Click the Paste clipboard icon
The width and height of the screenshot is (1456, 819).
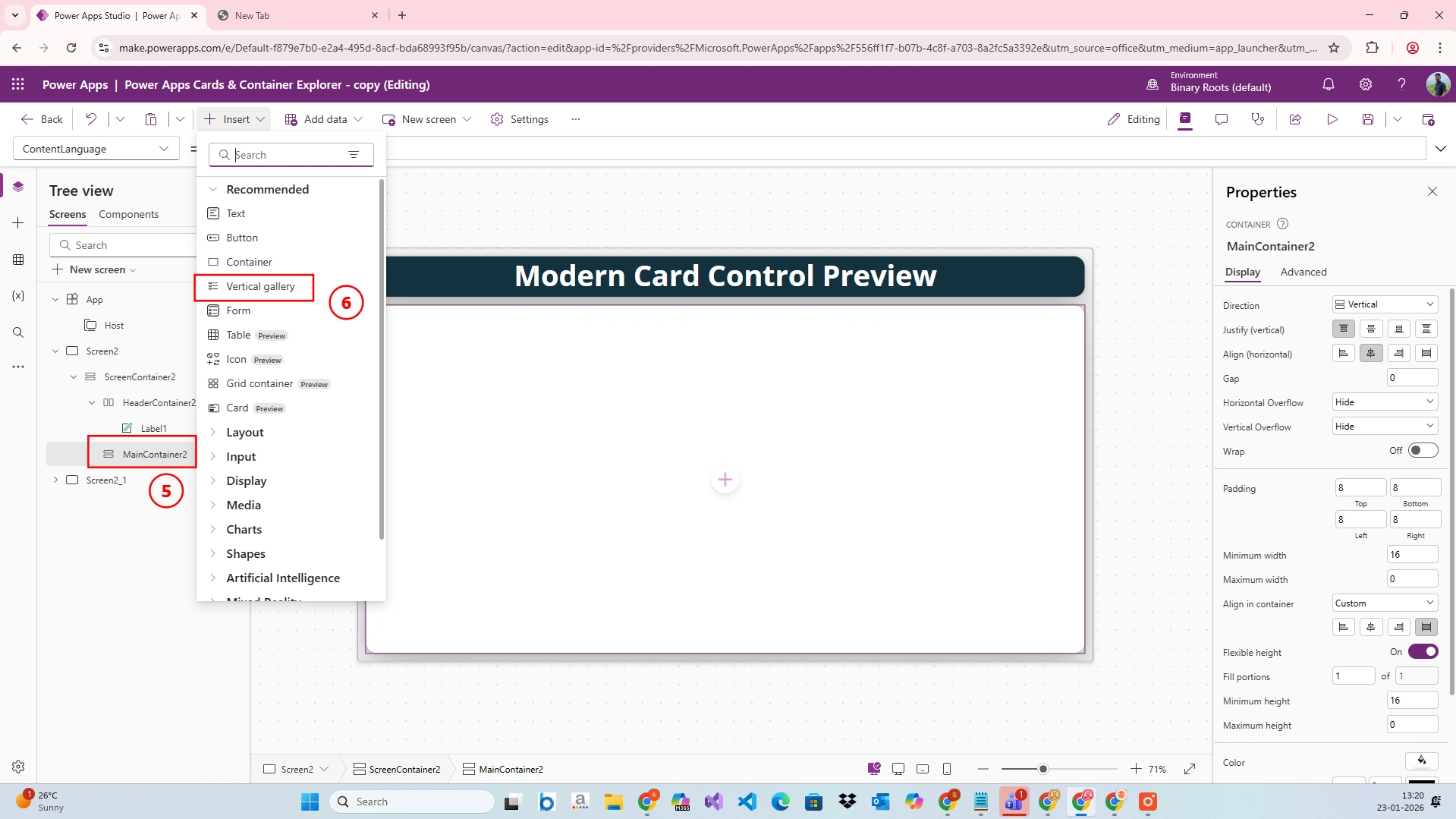(x=151, y=119)
